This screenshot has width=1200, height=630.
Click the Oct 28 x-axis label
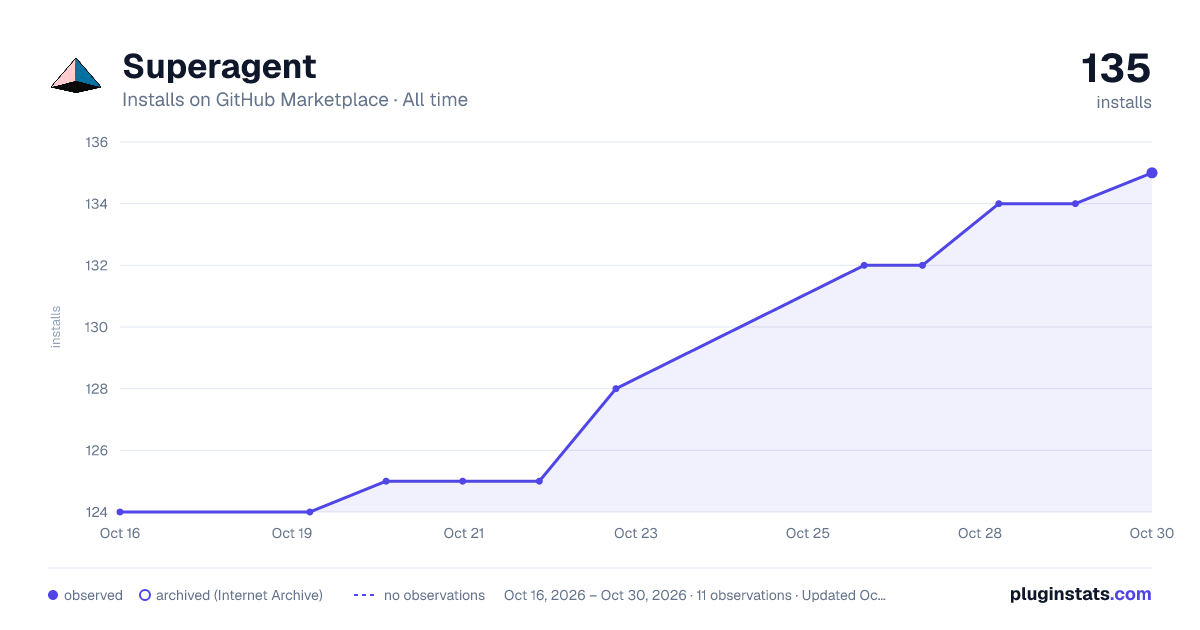tap(980, 534)
